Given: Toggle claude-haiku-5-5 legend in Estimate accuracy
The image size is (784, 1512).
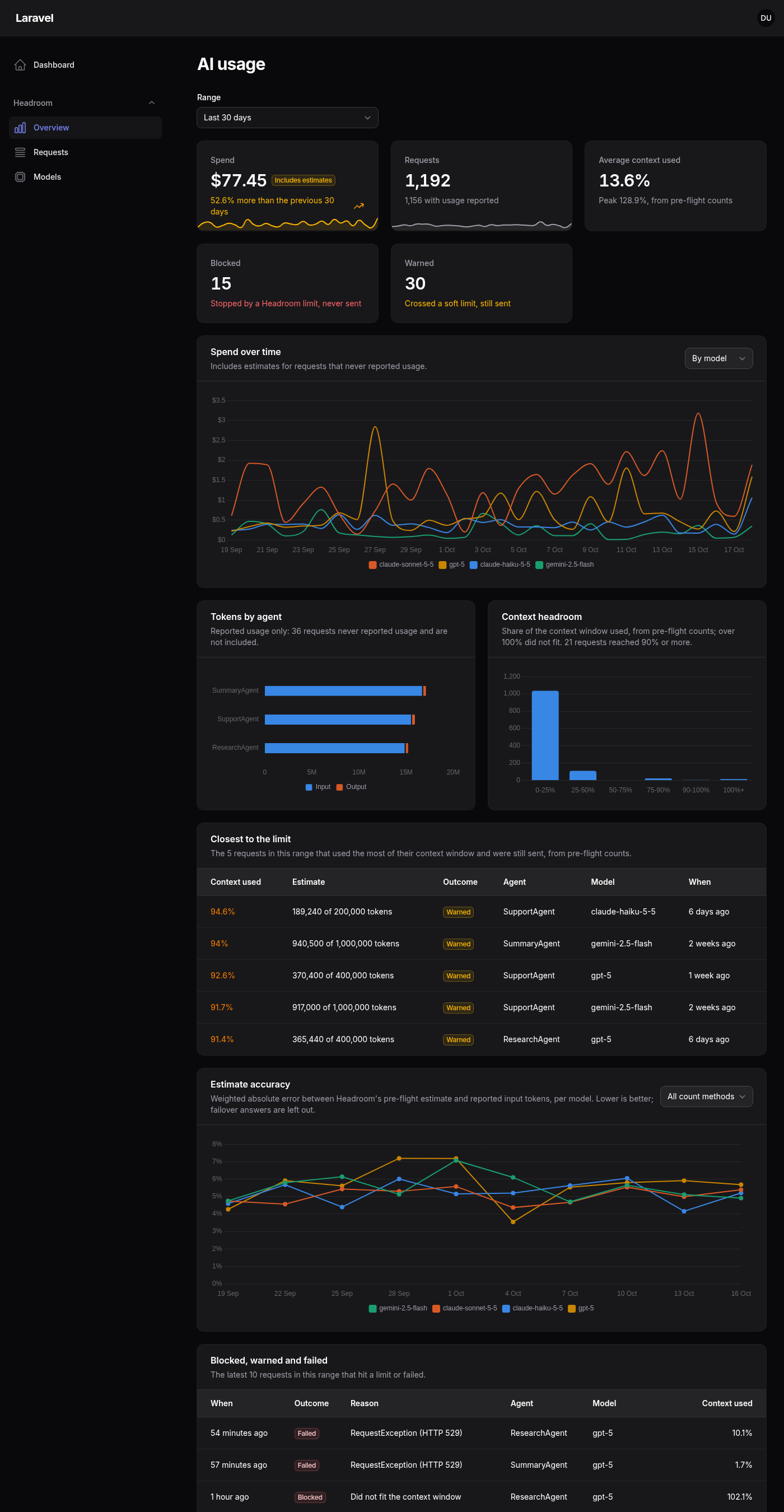Looking at the screenshot, I should click(533, 1308).
